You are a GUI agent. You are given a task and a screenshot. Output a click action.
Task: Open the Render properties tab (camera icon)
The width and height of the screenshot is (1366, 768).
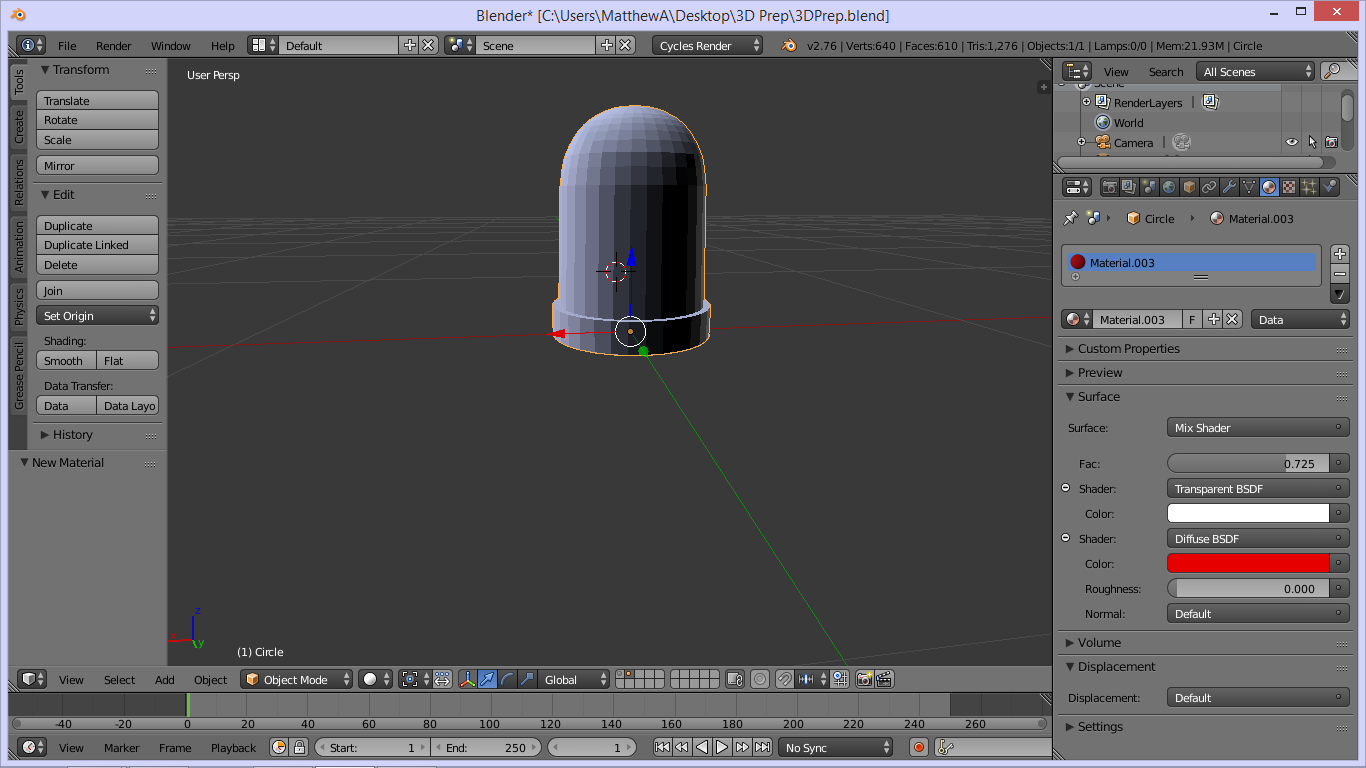1109,187
